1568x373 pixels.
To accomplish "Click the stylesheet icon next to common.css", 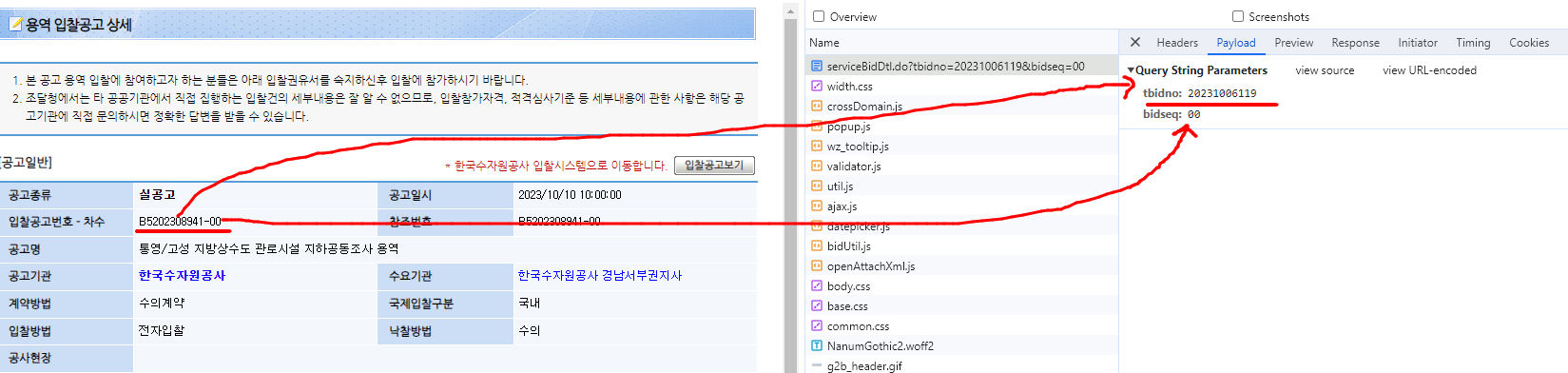I will pyautogui.click(x=817, y=326).
